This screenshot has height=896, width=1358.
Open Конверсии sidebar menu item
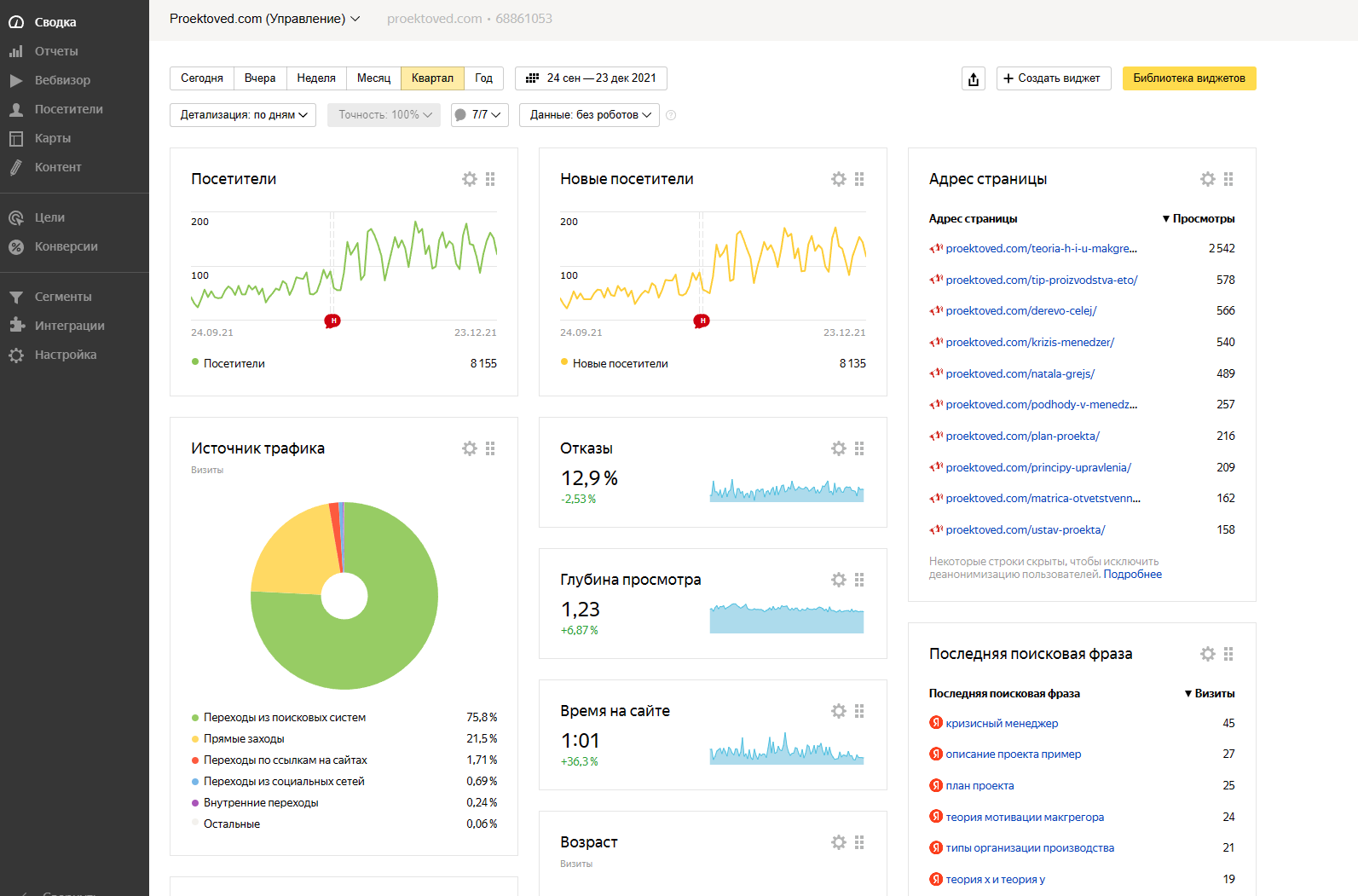pyautogui.click(x=66, y=246)
